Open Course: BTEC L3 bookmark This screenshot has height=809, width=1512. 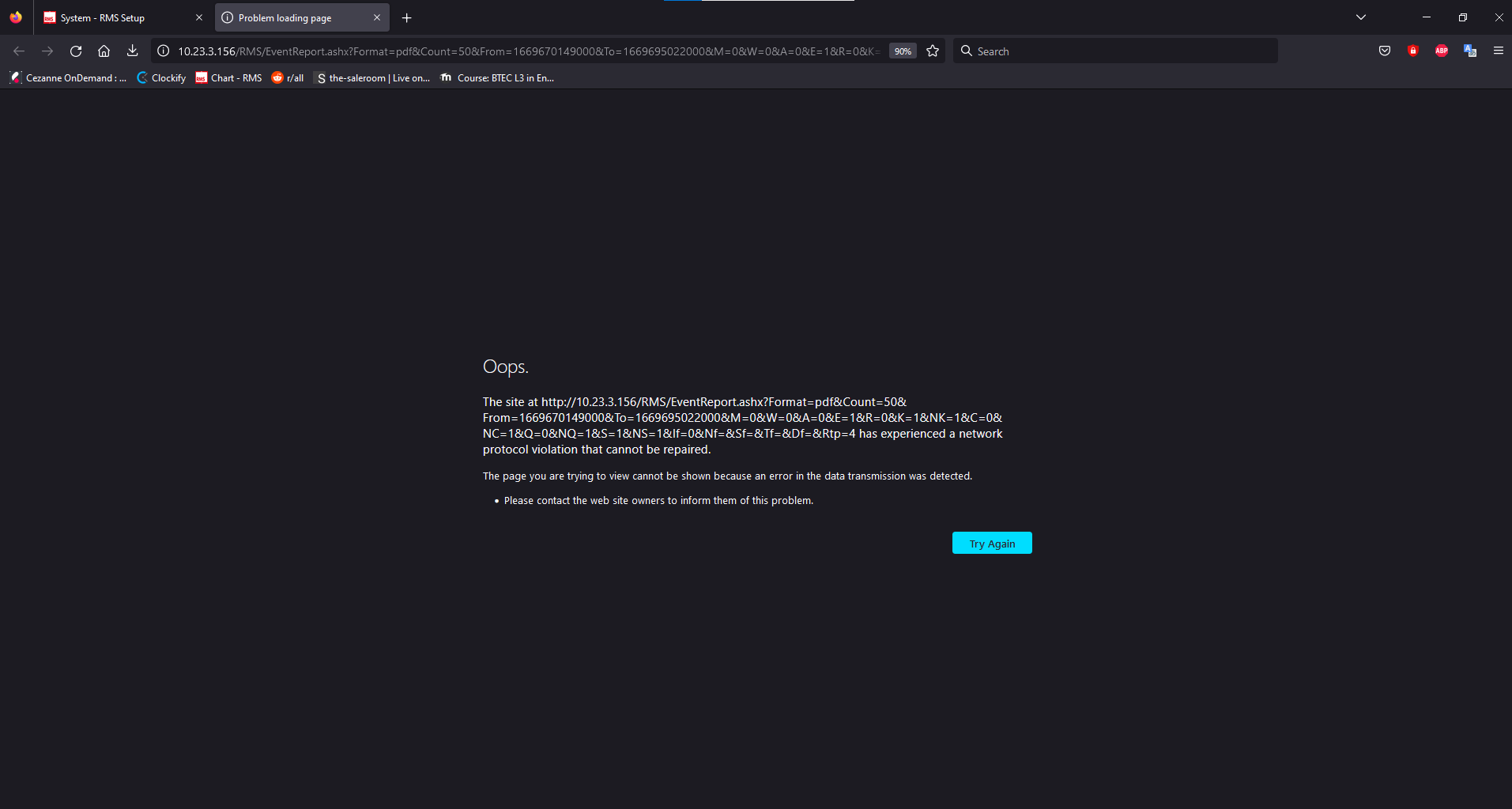[x=497, y=77]
